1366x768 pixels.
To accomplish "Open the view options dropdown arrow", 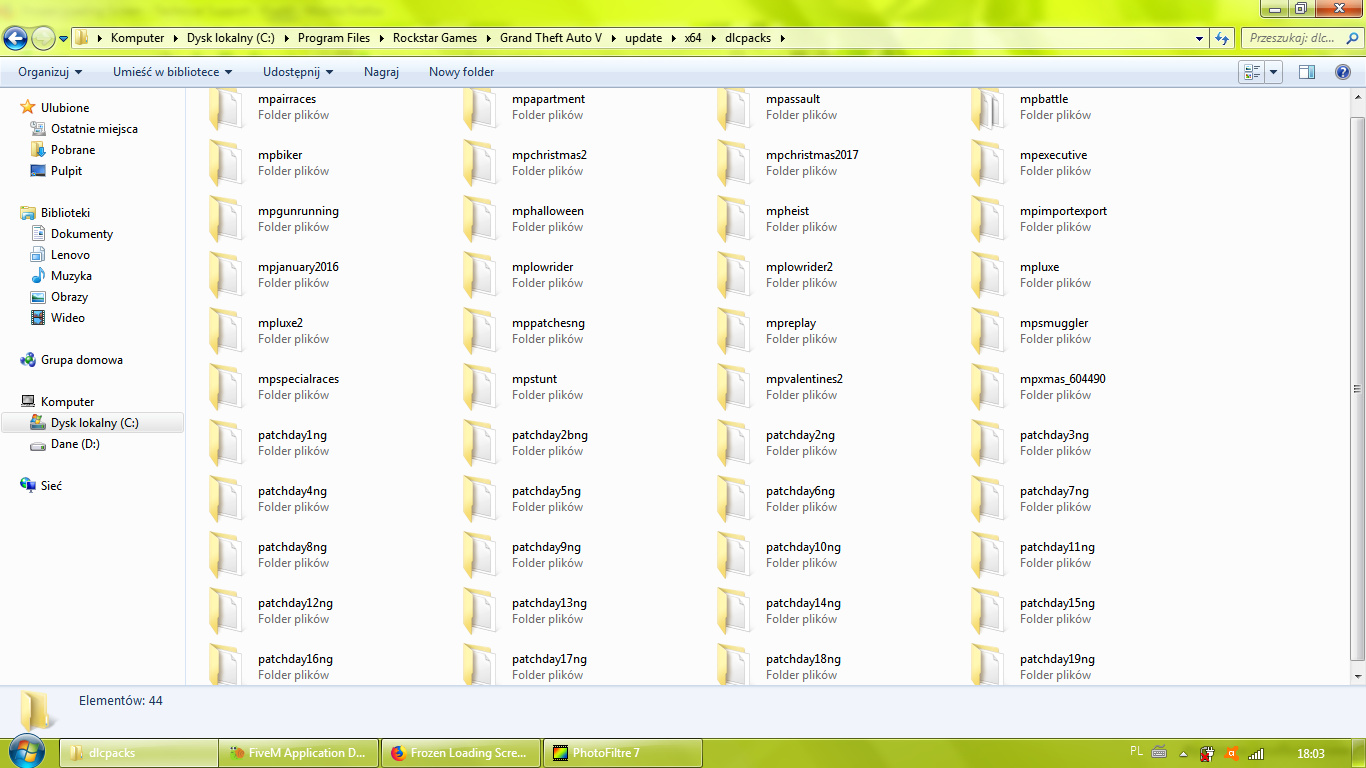I will (1274, 72).
